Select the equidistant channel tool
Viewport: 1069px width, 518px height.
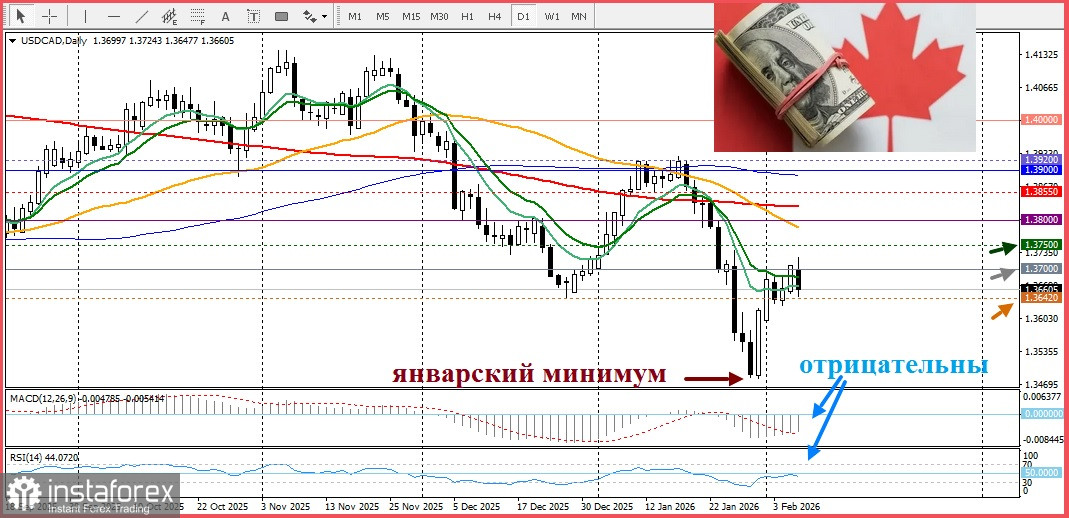click(170, 16)
